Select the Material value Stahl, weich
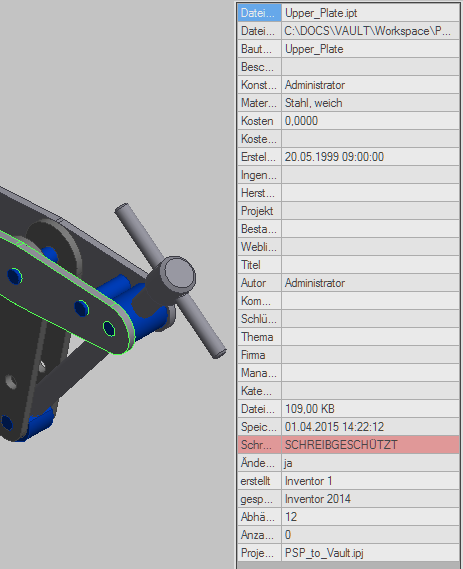Image resolution: width=463 pixels, height=569 pixels. point(370,103)
